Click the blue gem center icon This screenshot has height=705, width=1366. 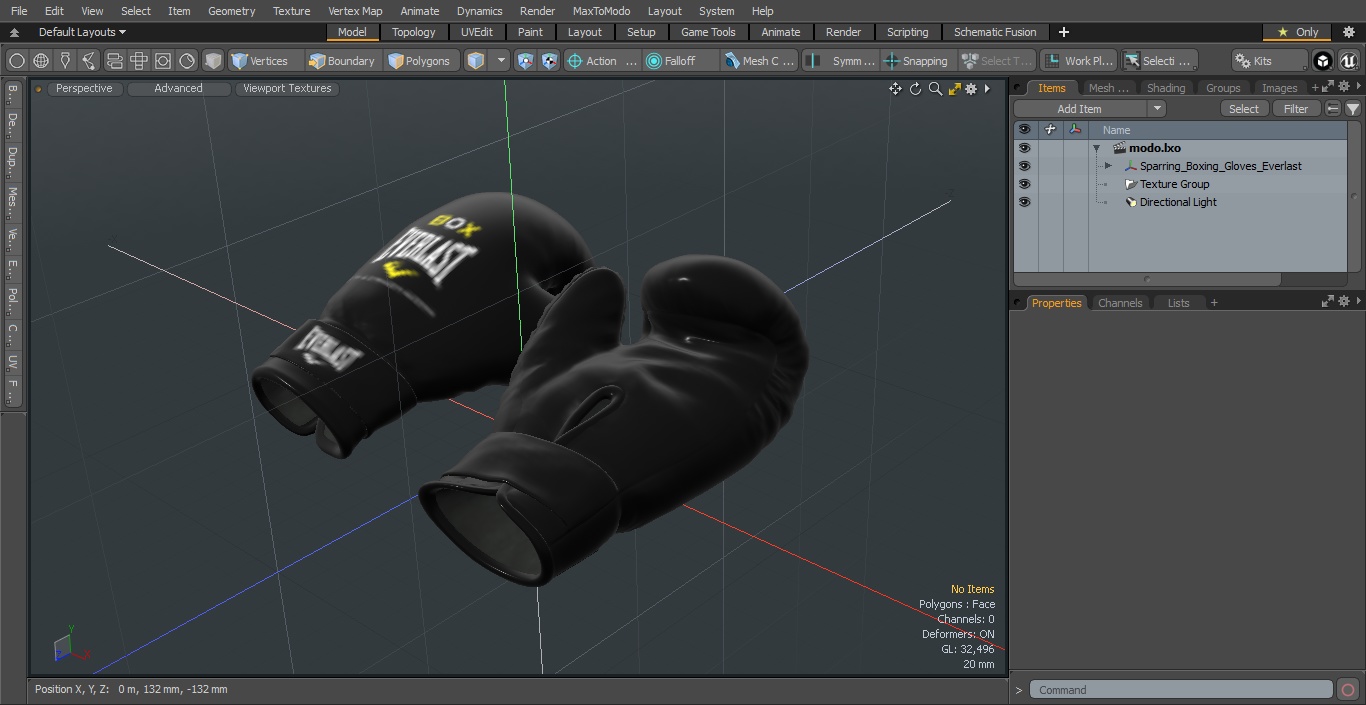[526, 61]
